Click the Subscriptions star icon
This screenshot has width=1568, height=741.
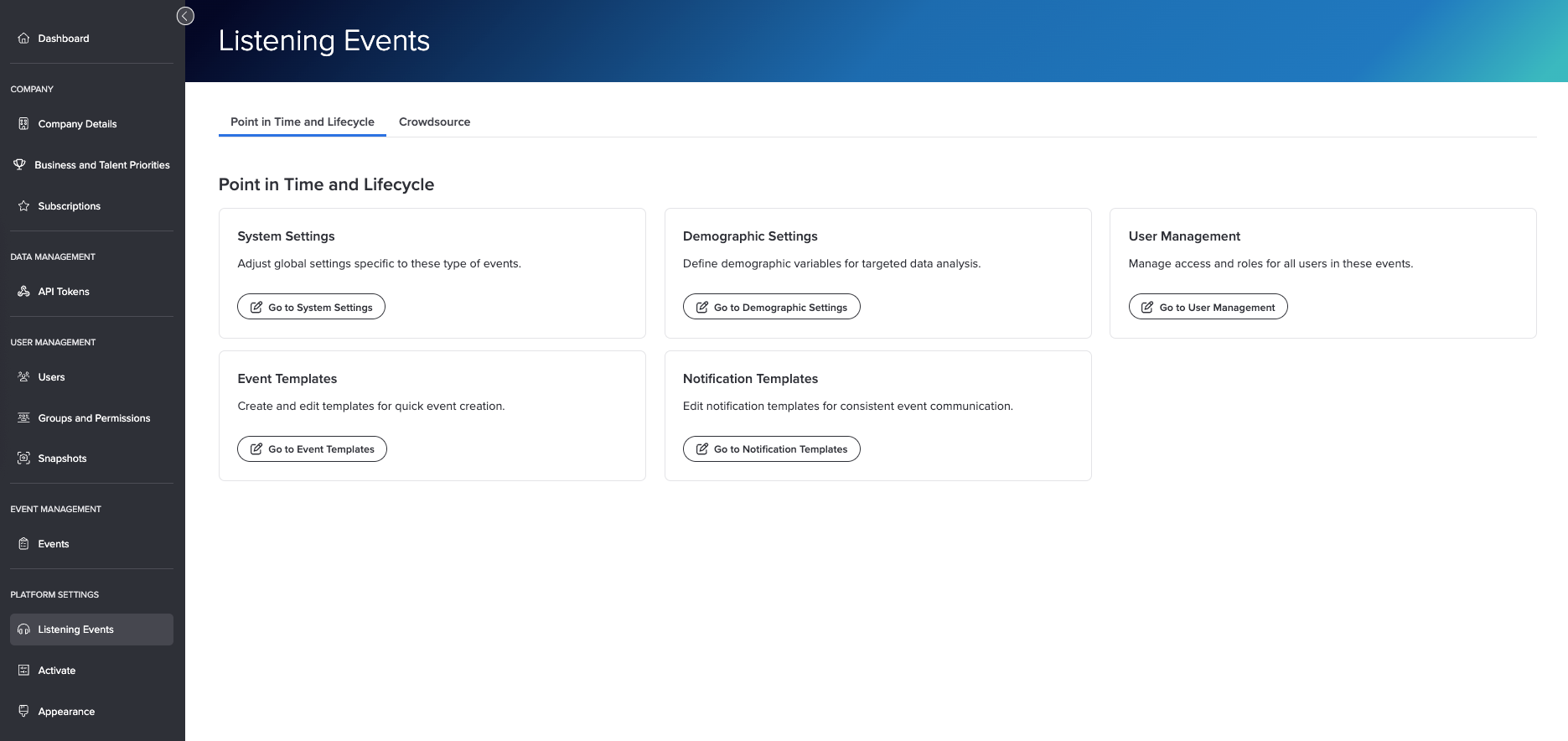(23, 206)
